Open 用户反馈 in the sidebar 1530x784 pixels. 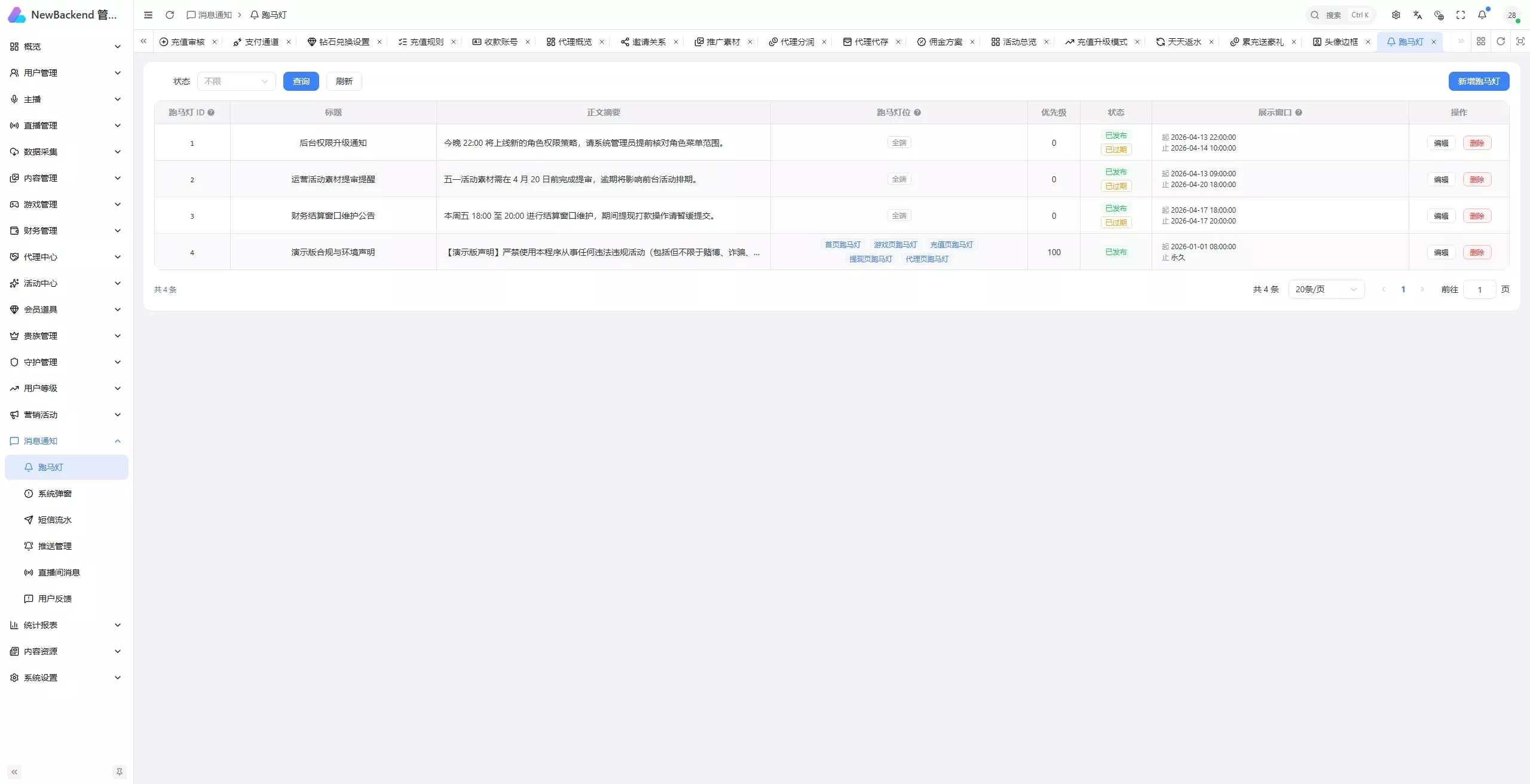click(66, 599)
